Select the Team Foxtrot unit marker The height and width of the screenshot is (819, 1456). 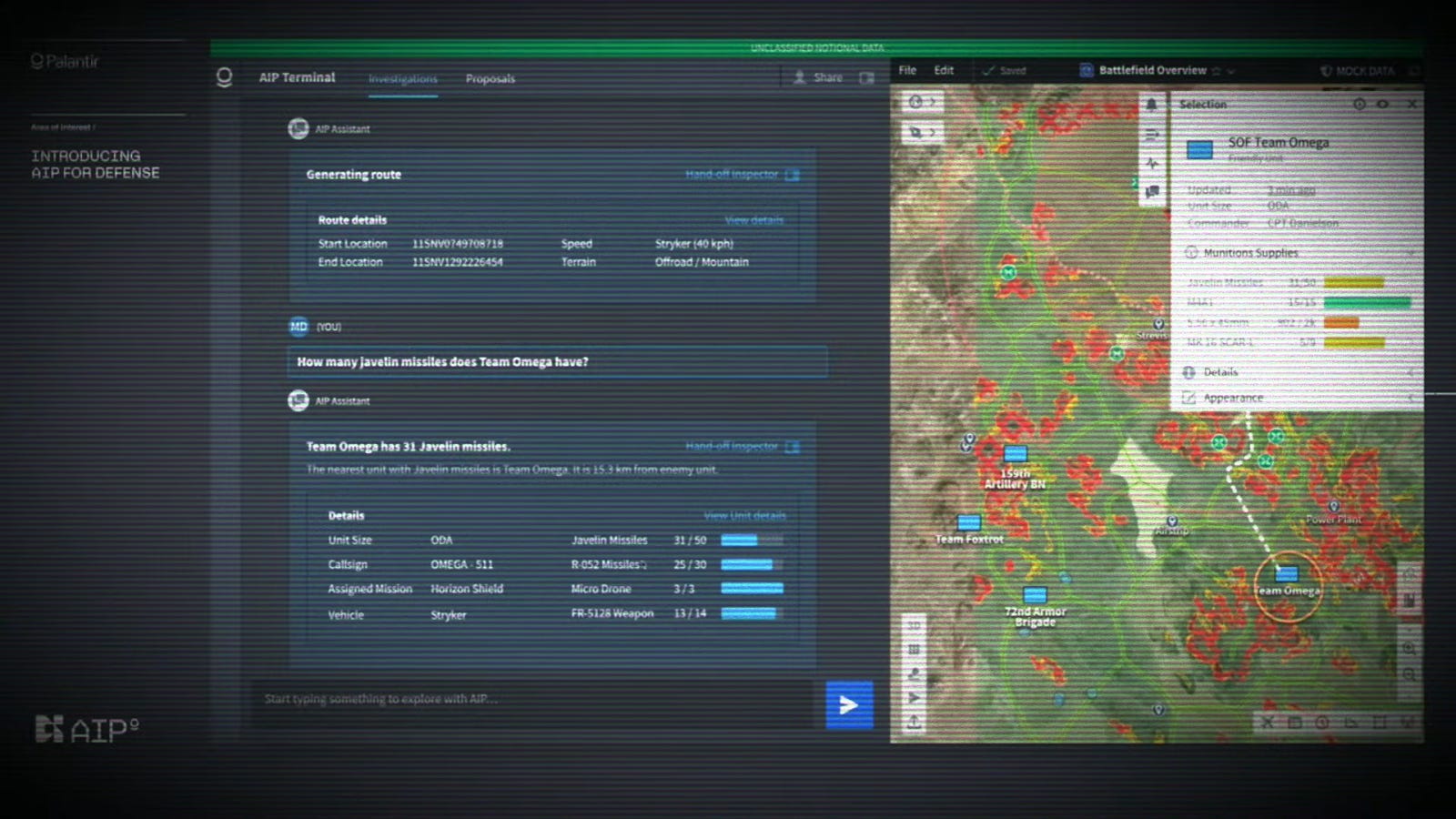pyautogui.click(x=968, y=522)
